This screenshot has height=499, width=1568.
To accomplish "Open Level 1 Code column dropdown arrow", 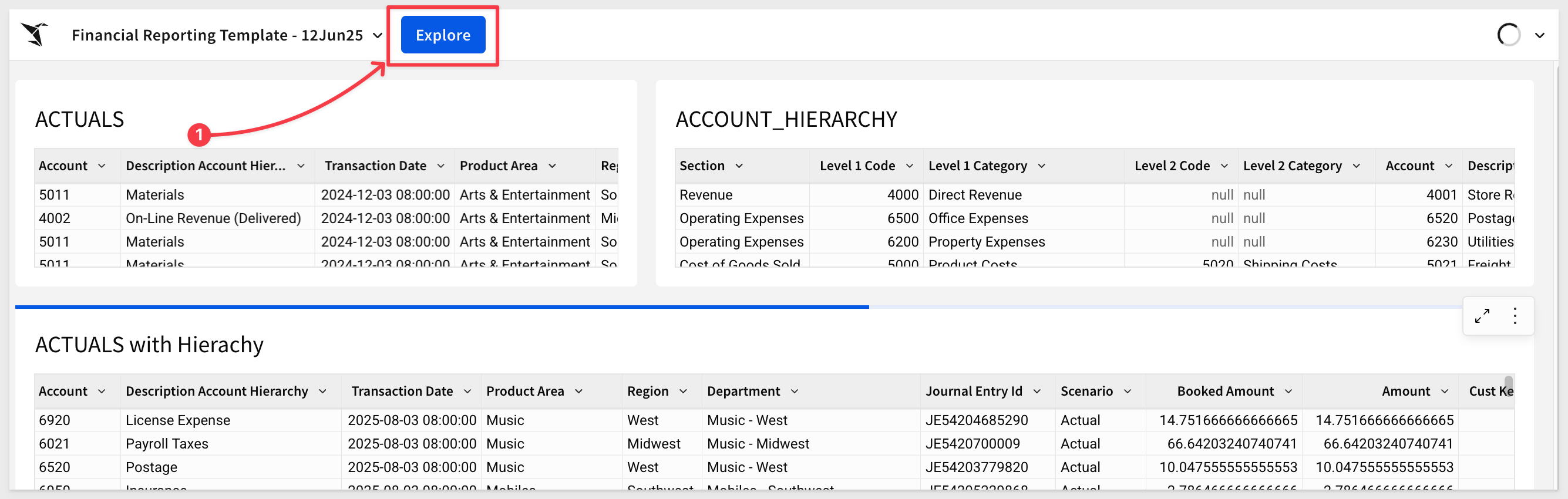I will (x=910, y=166).
